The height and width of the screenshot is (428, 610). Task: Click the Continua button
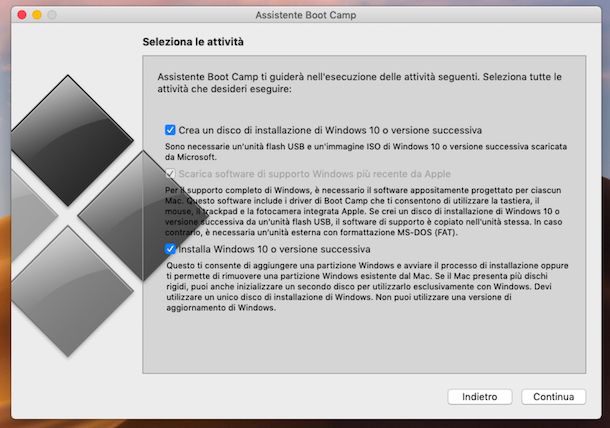pos(553,396)
